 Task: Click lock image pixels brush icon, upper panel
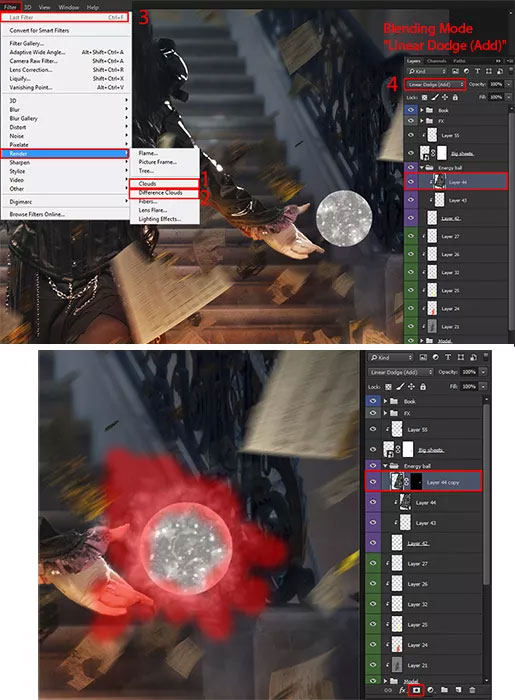pyautogui.click(x=435, y=97)
